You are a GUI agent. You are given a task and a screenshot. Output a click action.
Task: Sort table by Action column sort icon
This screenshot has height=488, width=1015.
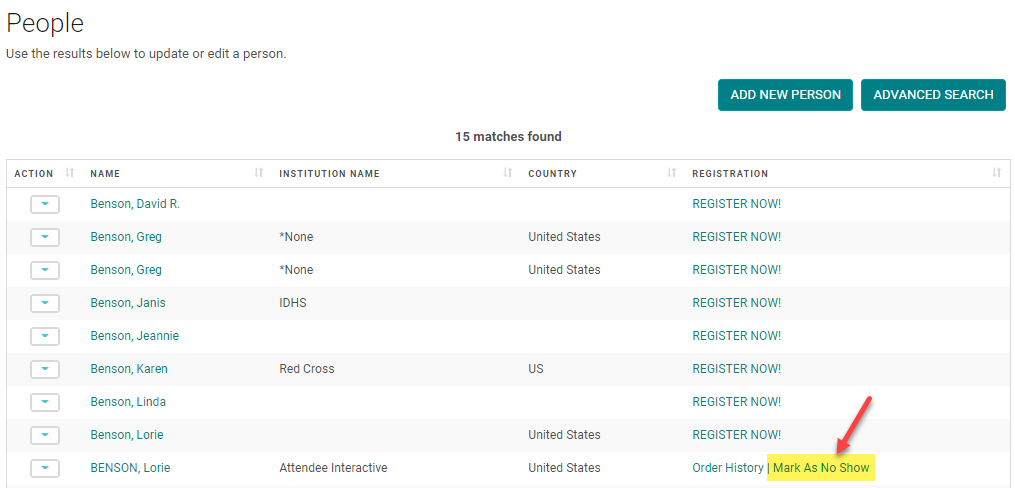pos(70,173)
